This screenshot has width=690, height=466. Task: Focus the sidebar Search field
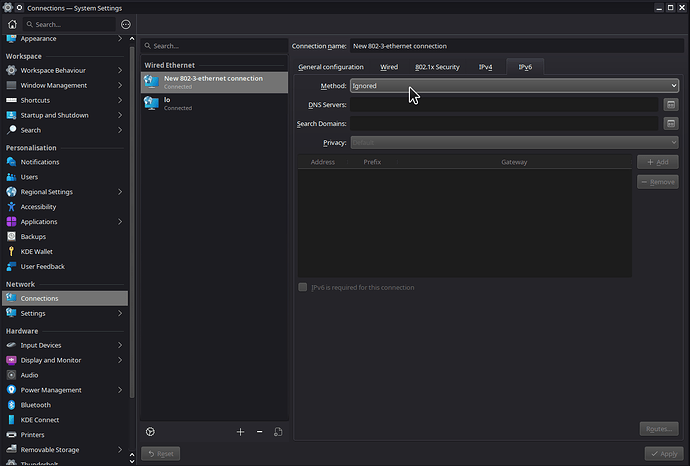click(70, 25)
